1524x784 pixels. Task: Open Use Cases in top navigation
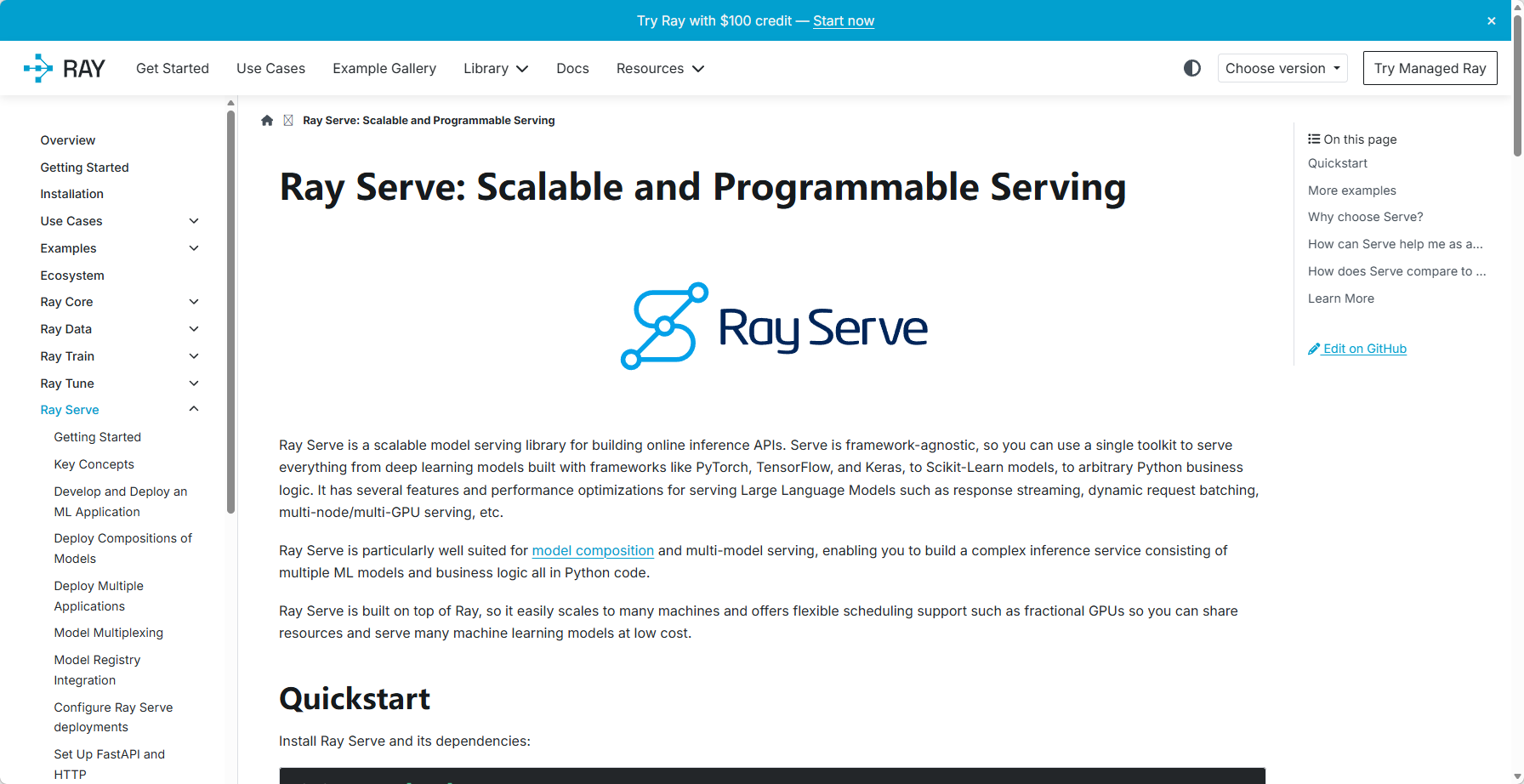pyautogui.click(x=270, y=68)
